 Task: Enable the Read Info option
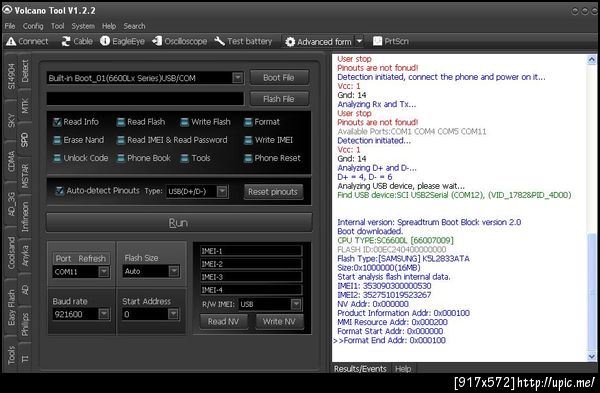click(x=57, y=122)
